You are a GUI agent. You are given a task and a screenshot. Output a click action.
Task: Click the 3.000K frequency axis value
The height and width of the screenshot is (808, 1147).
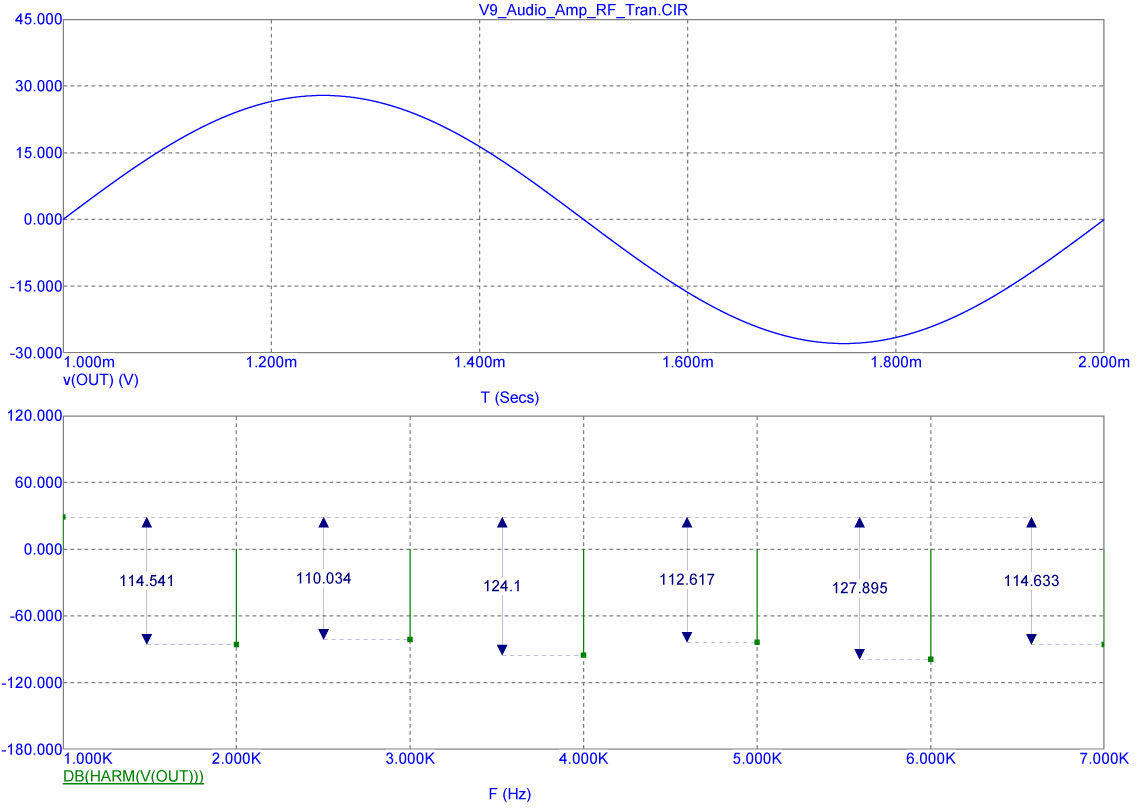coord(410,759)
